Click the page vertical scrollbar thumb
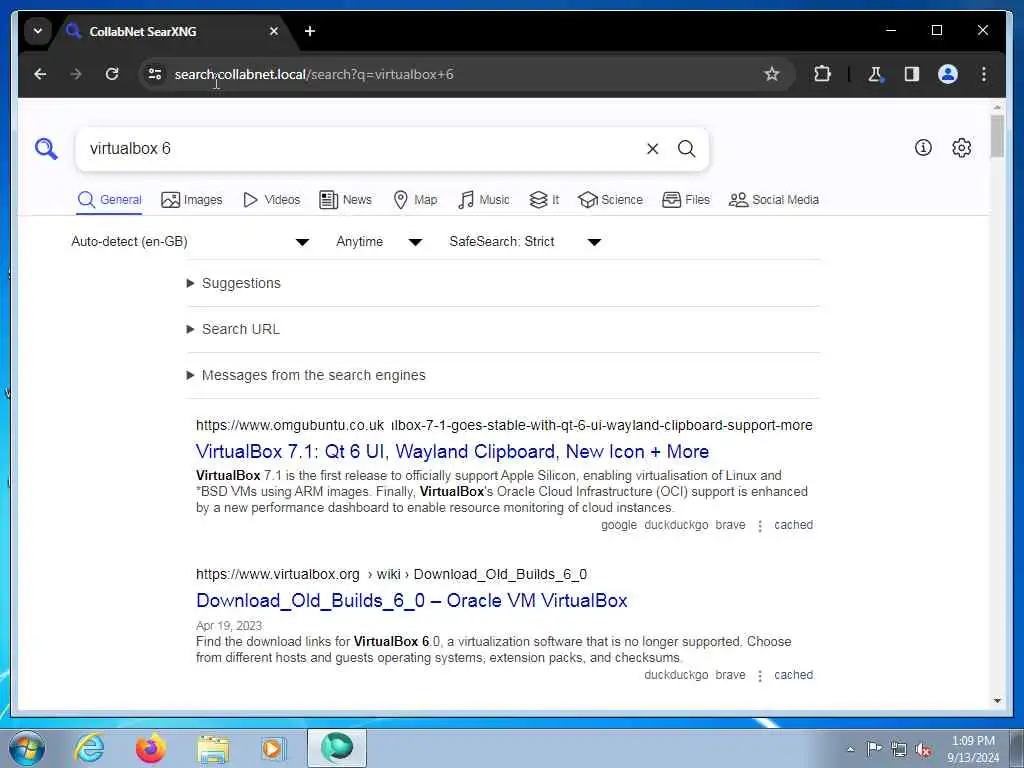The image size is (1024, 768). [x=997, y=136]
